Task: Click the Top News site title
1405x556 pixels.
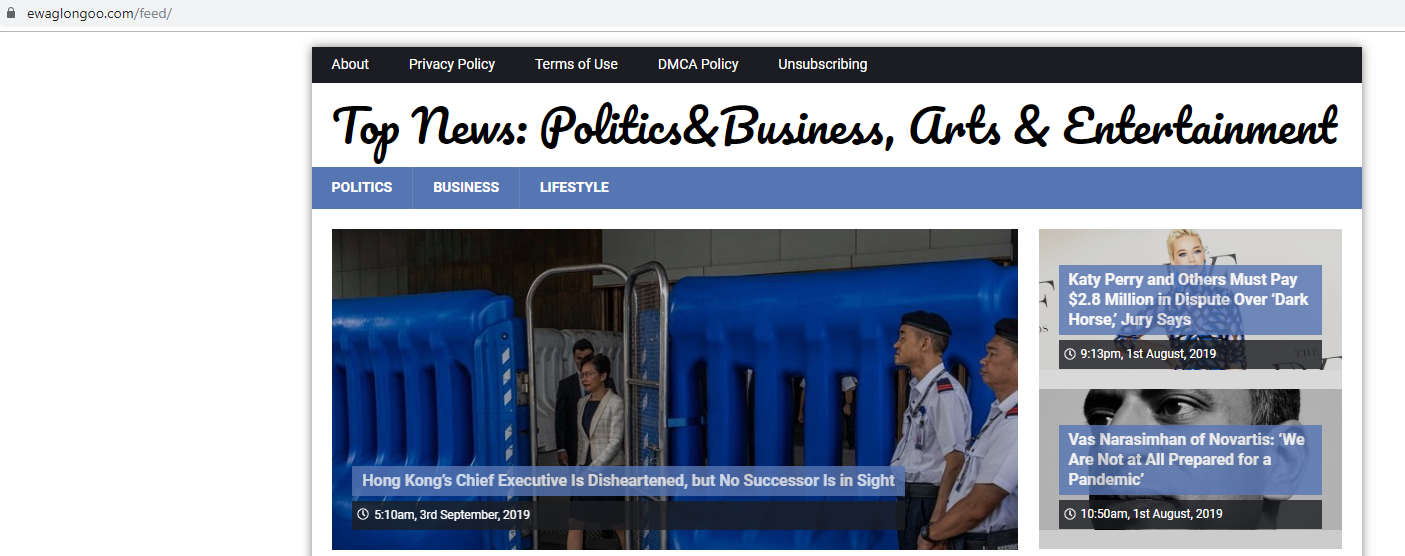Action: coord(834,129)
